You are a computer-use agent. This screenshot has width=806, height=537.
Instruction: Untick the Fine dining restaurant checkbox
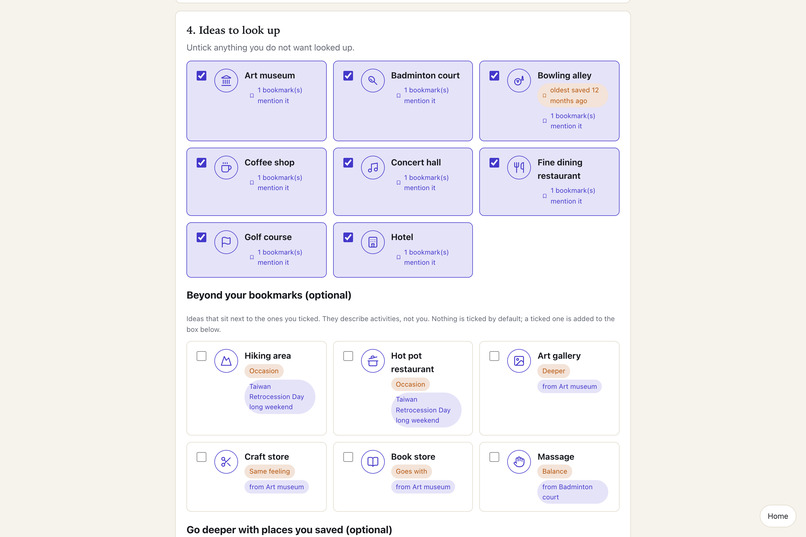[x=494, y=162]
